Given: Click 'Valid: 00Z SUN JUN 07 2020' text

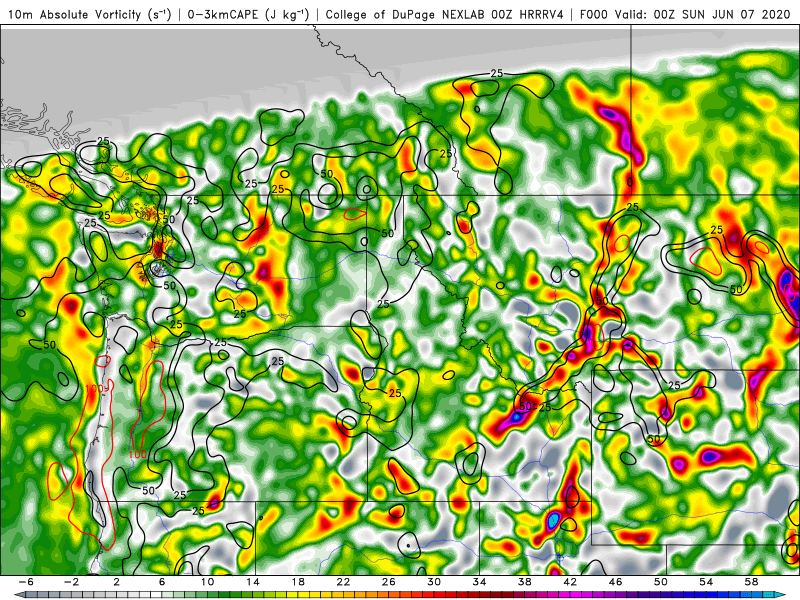Looking at the screenshot, I should (703, 14).
